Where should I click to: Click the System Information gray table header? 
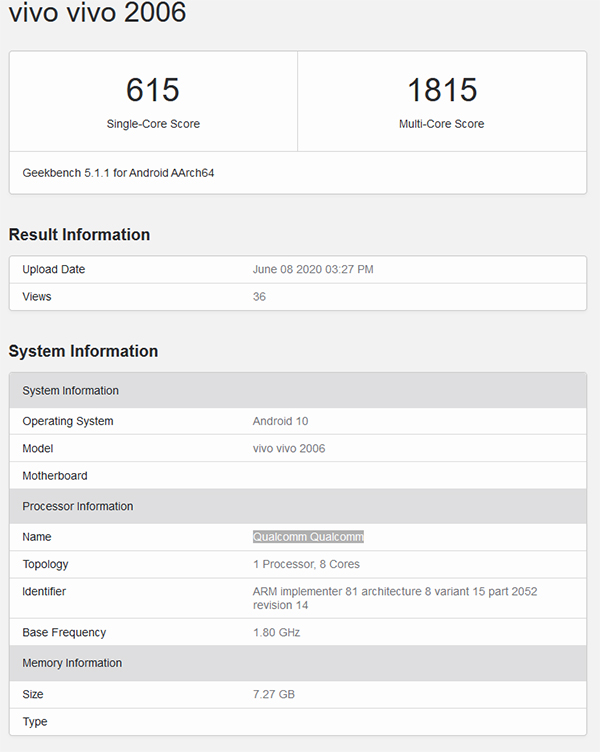[x=70, y=391]
